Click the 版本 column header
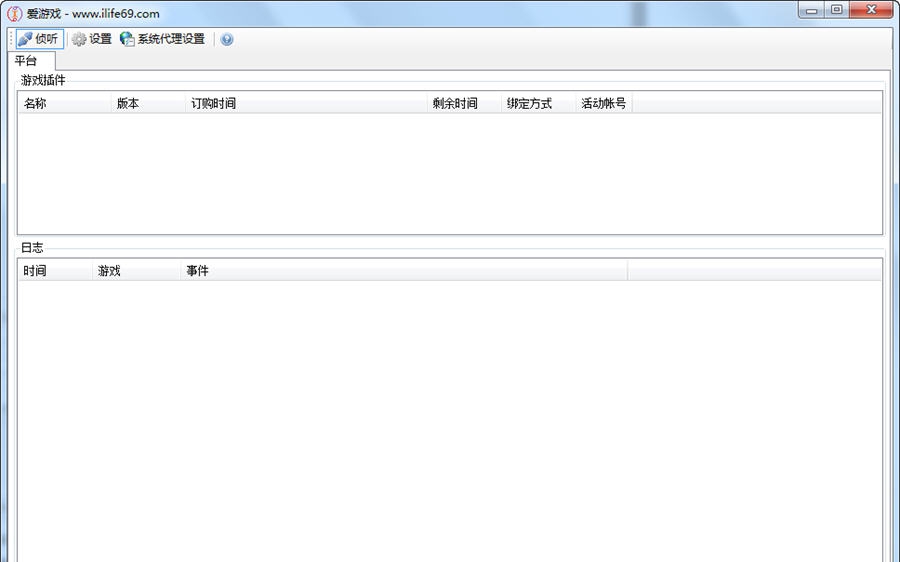The image size is (900, 562). tap(148, 103)
